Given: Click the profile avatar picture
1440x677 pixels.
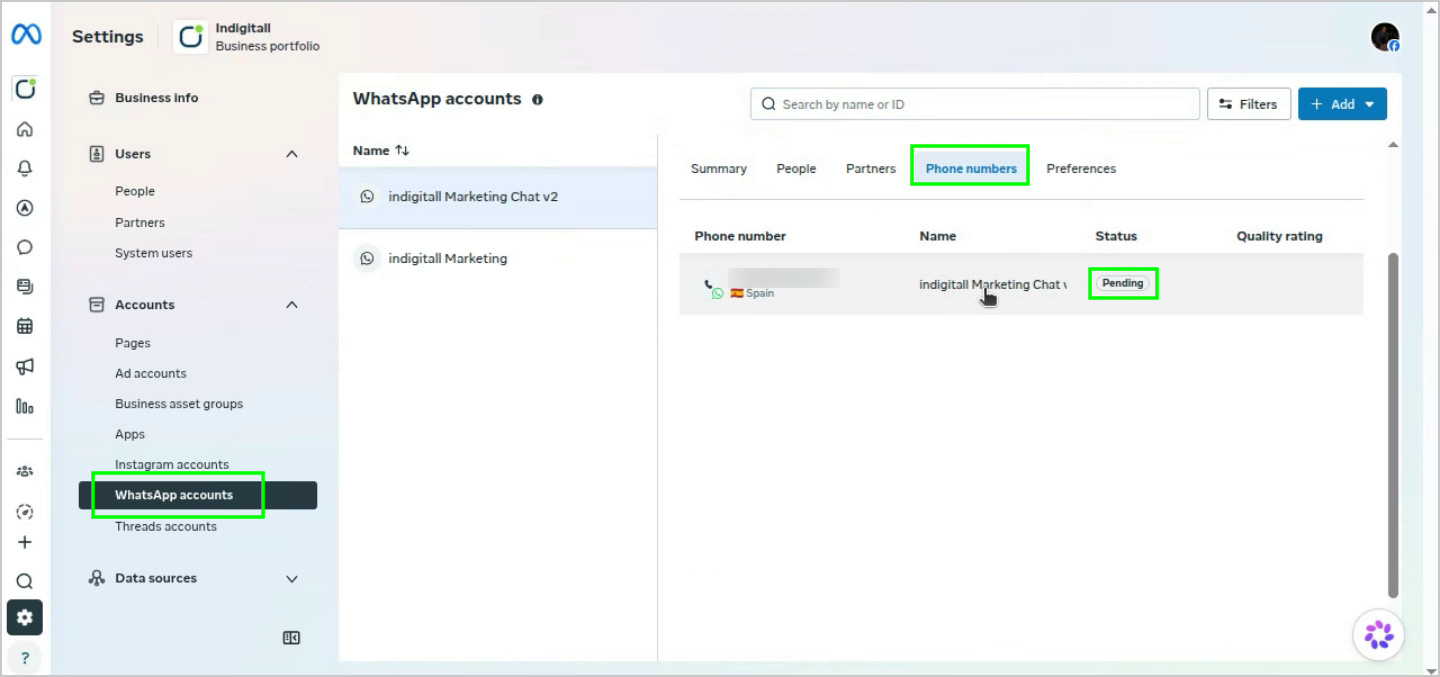Looking at the screenshot, I should tap(1385, 37).
